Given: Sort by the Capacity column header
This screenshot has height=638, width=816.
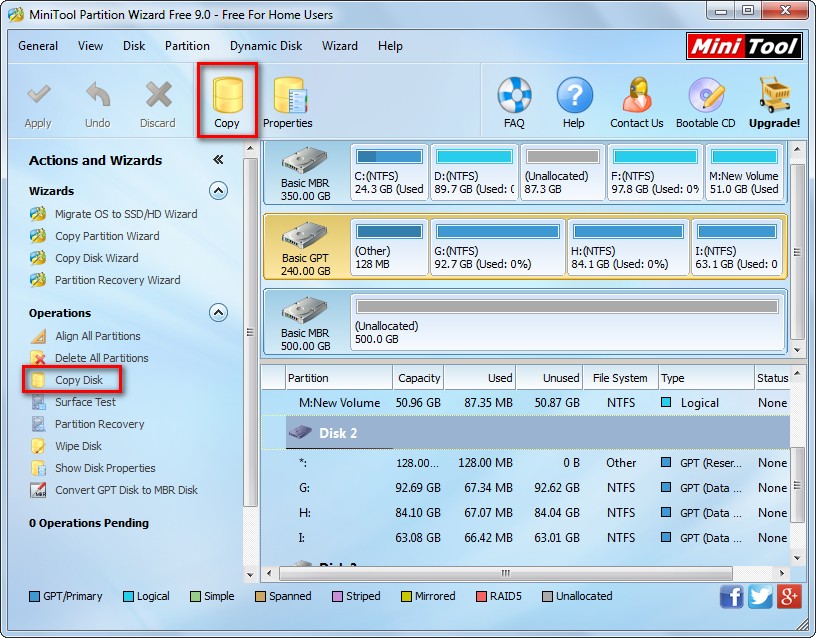Looking at the screenshot, I should point(418,378).
